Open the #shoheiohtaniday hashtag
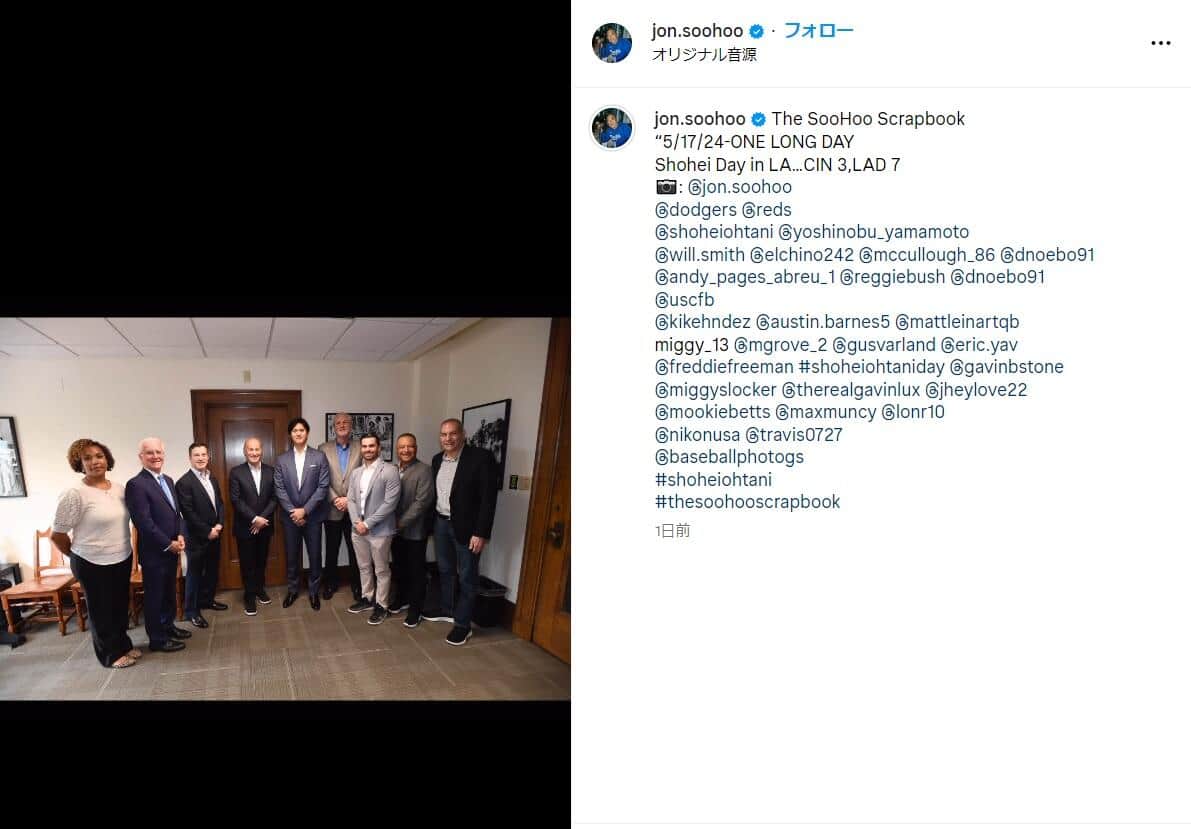This screenshot has width=1191, height=829. tap(871, 367)
